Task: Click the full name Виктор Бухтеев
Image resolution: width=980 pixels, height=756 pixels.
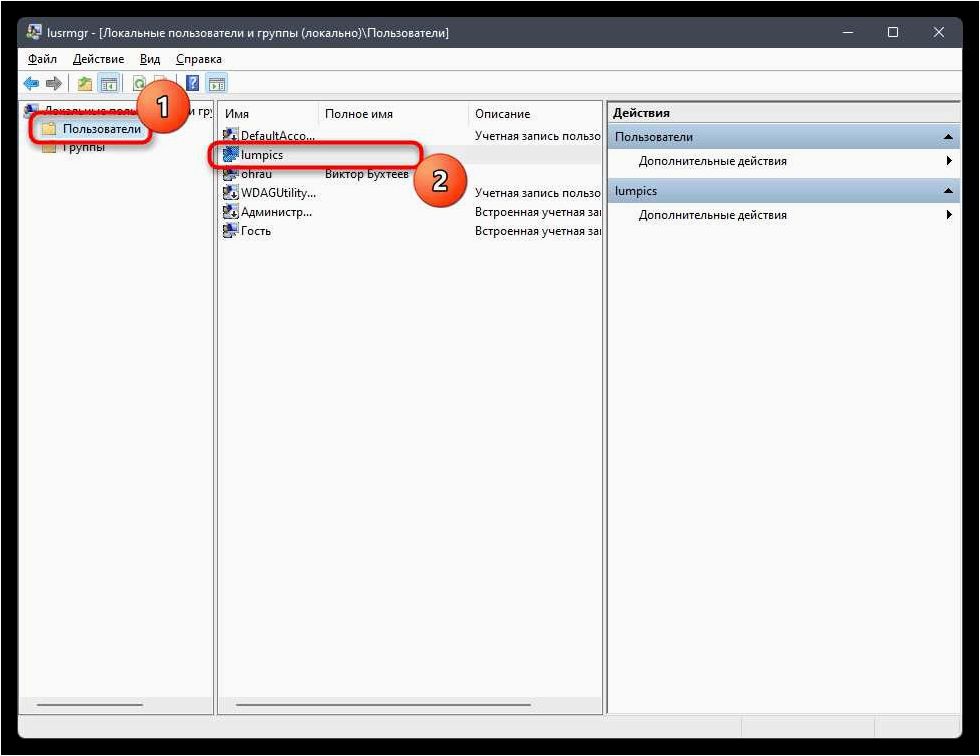Action: pyautogui.click(x=367, y=174)
